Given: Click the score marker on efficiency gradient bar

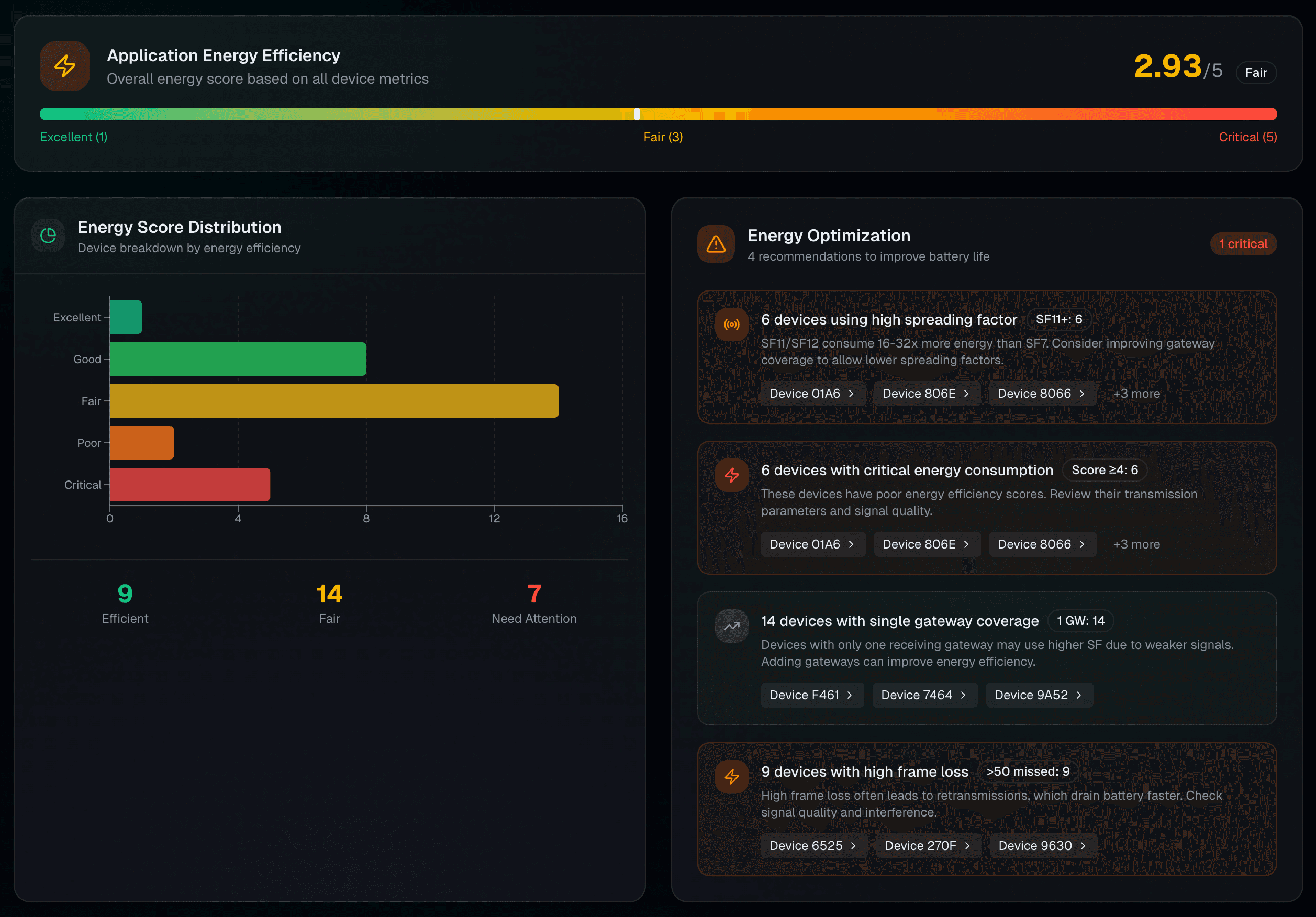Looking at the screenshot, I should (637, 114).
